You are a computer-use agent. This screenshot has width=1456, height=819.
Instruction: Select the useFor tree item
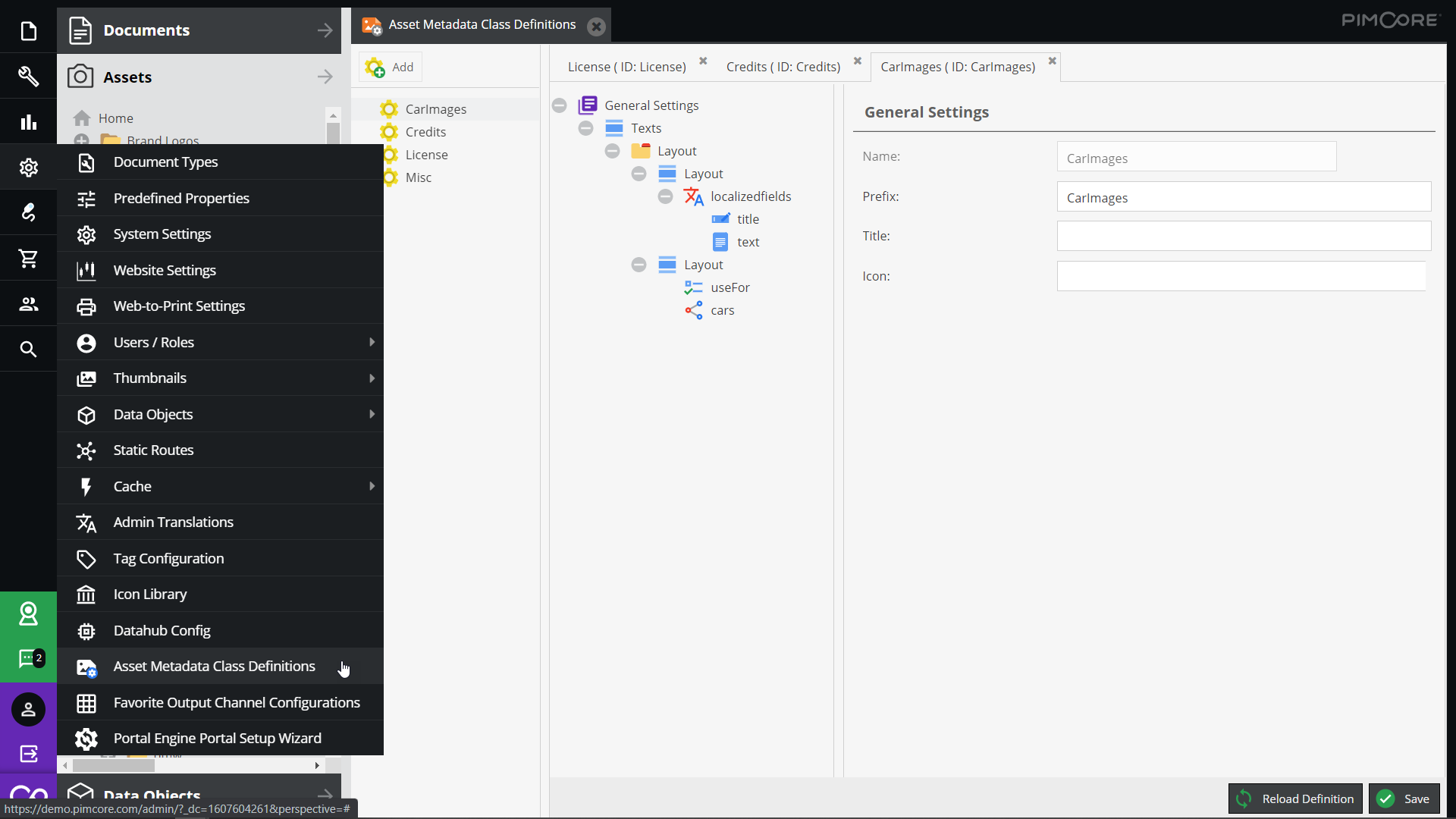730,287
